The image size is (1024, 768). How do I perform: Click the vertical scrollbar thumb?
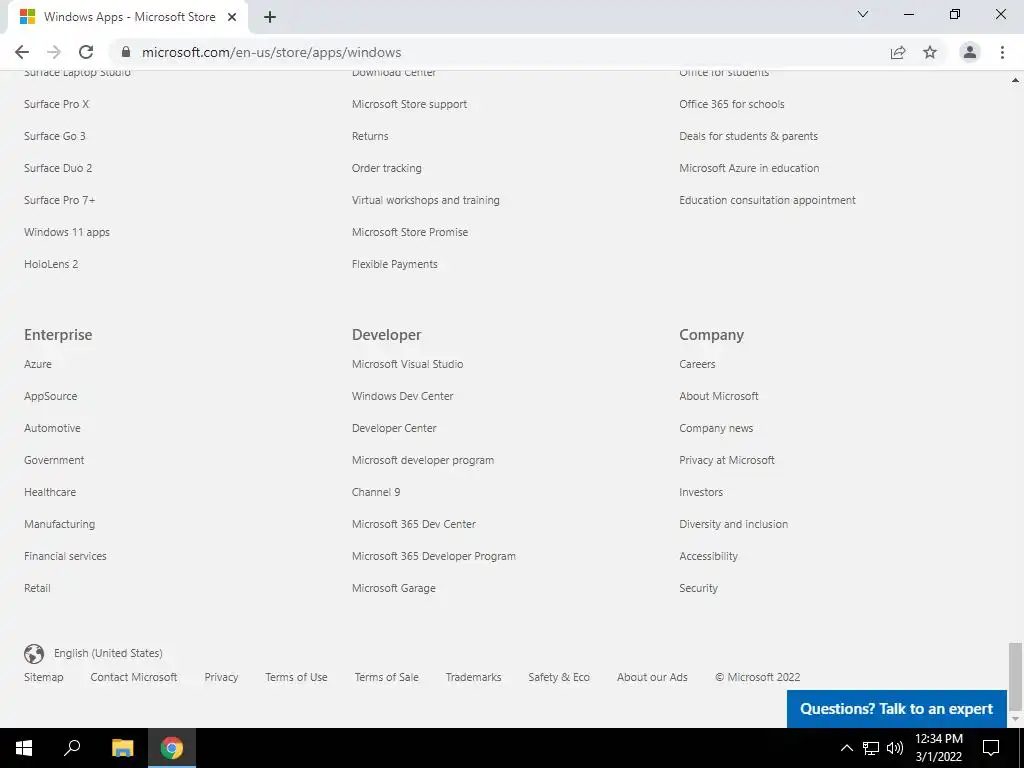pos(1015,677)
